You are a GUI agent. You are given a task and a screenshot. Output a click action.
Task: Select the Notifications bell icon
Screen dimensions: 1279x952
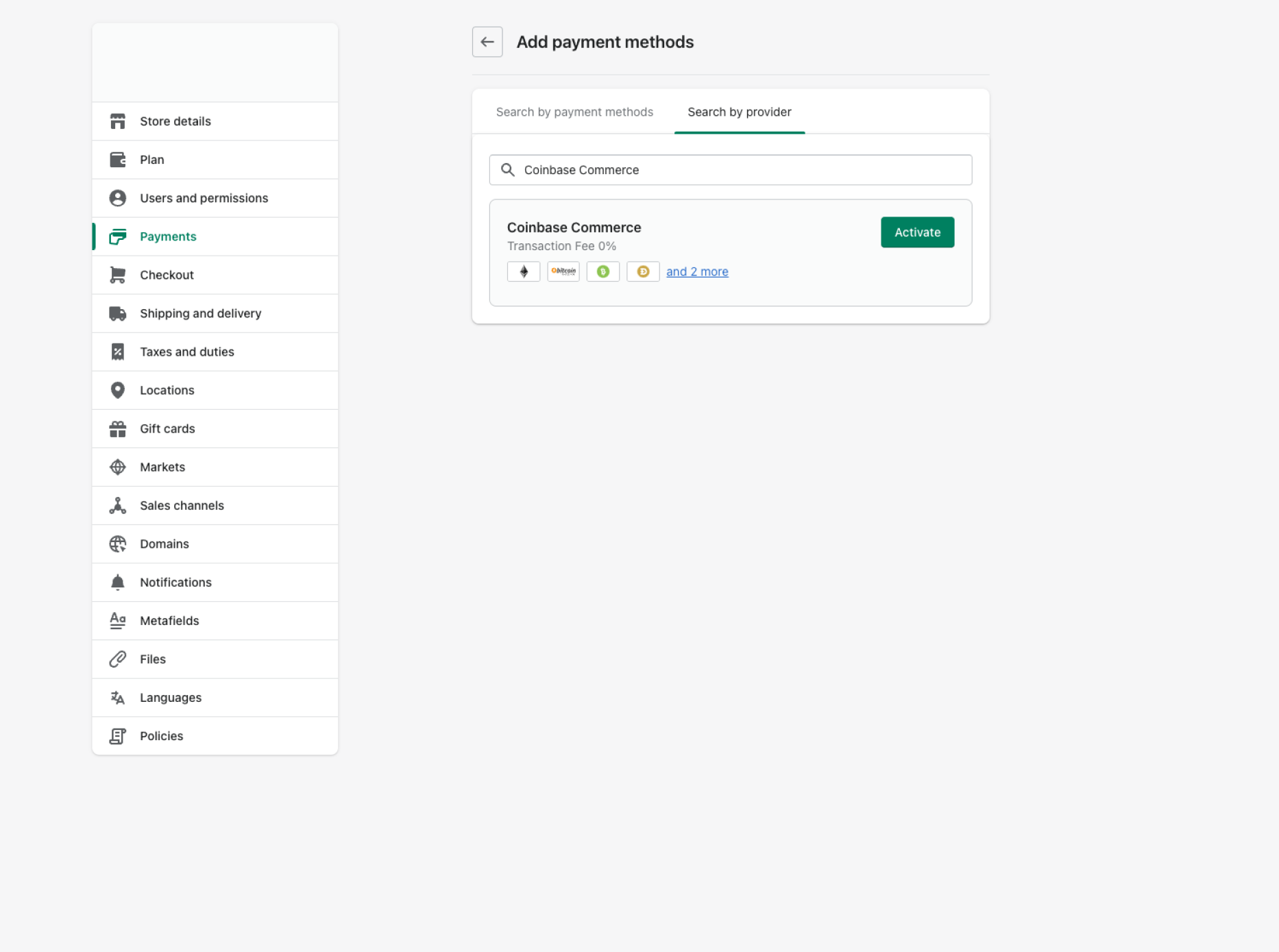coord(117,582)
